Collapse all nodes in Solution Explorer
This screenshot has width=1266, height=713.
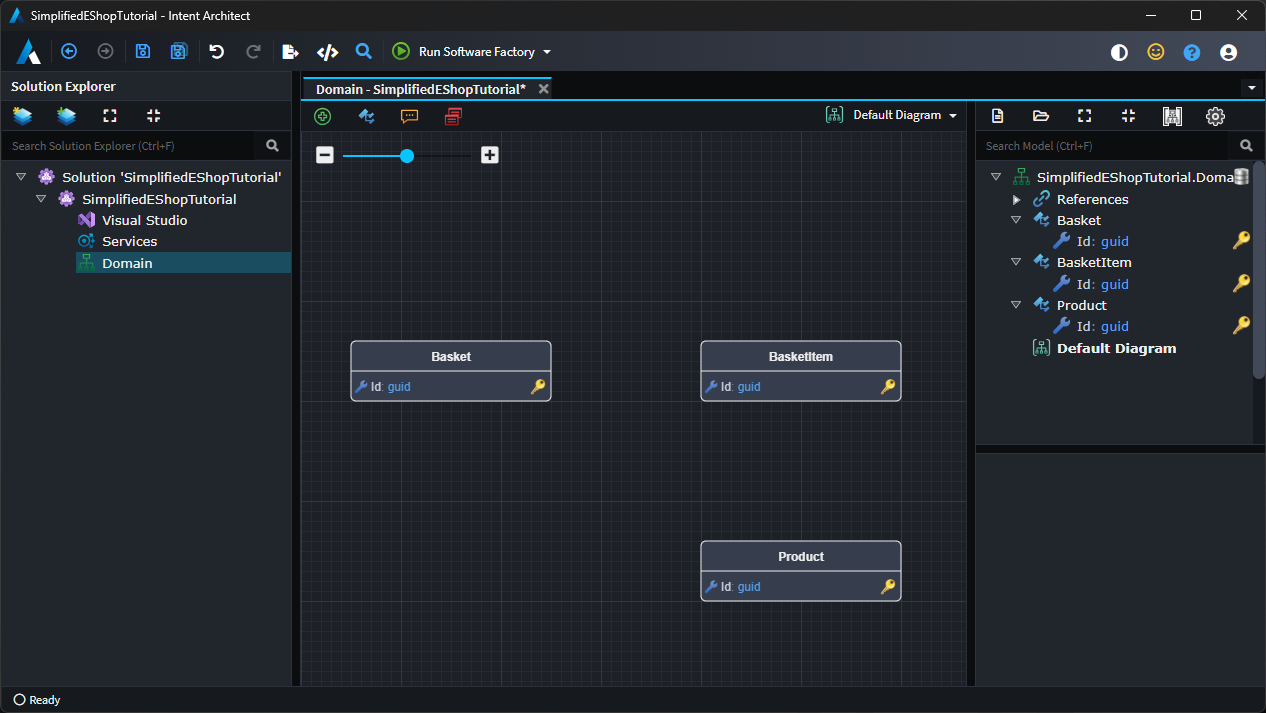tap(153, 116)
